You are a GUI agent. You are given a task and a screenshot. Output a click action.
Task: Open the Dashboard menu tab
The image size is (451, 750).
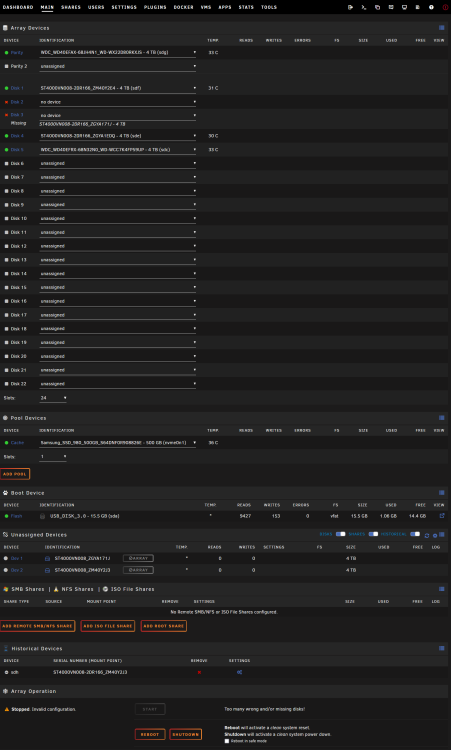coord(18,7)
